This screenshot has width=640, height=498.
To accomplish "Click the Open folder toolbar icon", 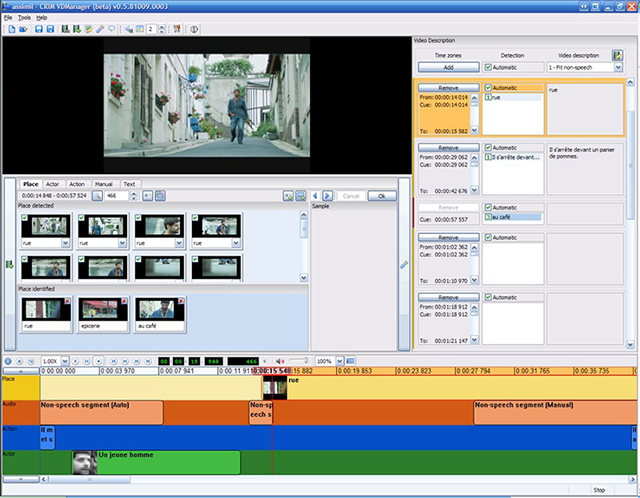I will click(x=23, y=29).
